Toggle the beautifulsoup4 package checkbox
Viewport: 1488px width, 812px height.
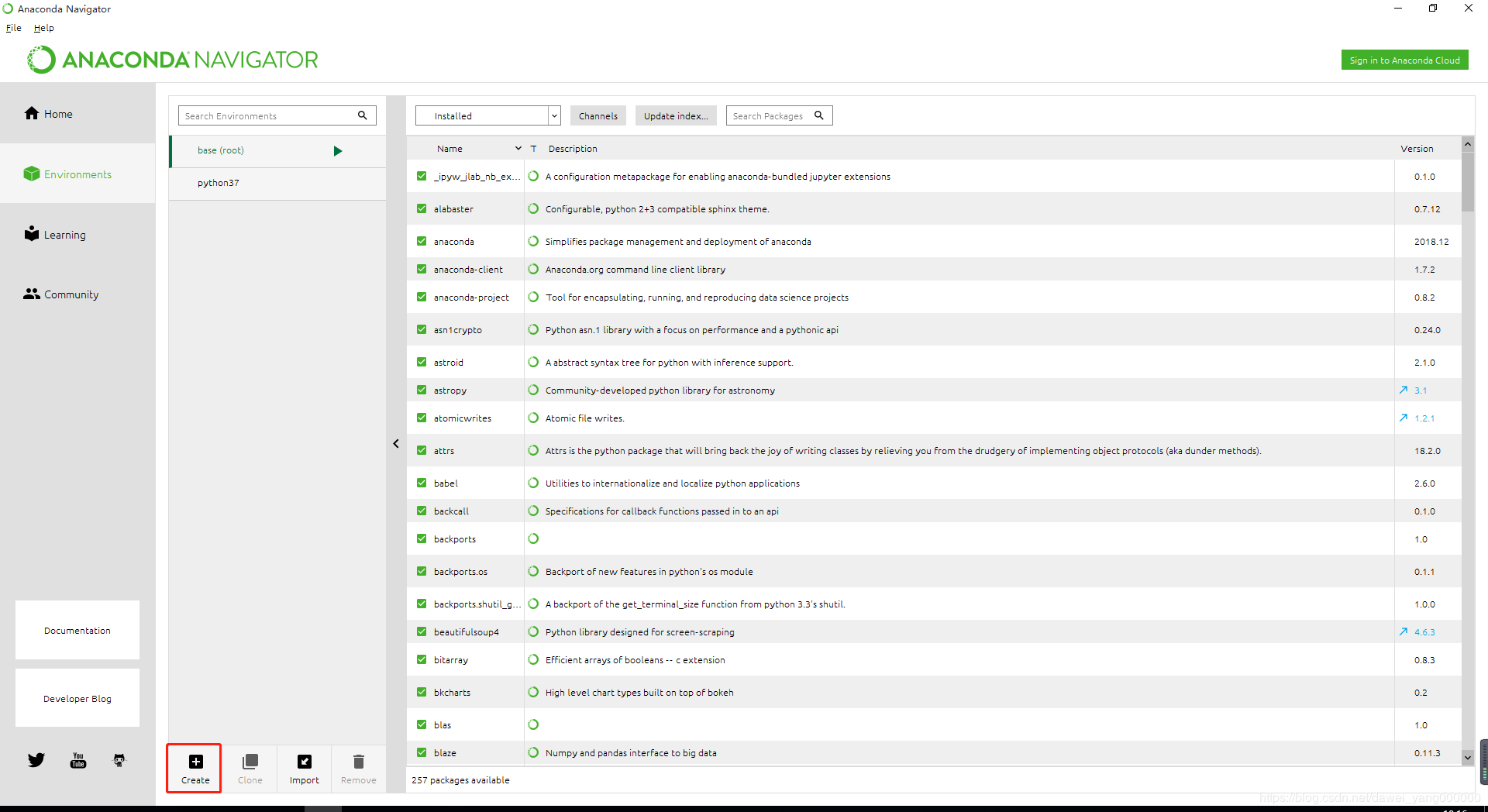(422, 631)
